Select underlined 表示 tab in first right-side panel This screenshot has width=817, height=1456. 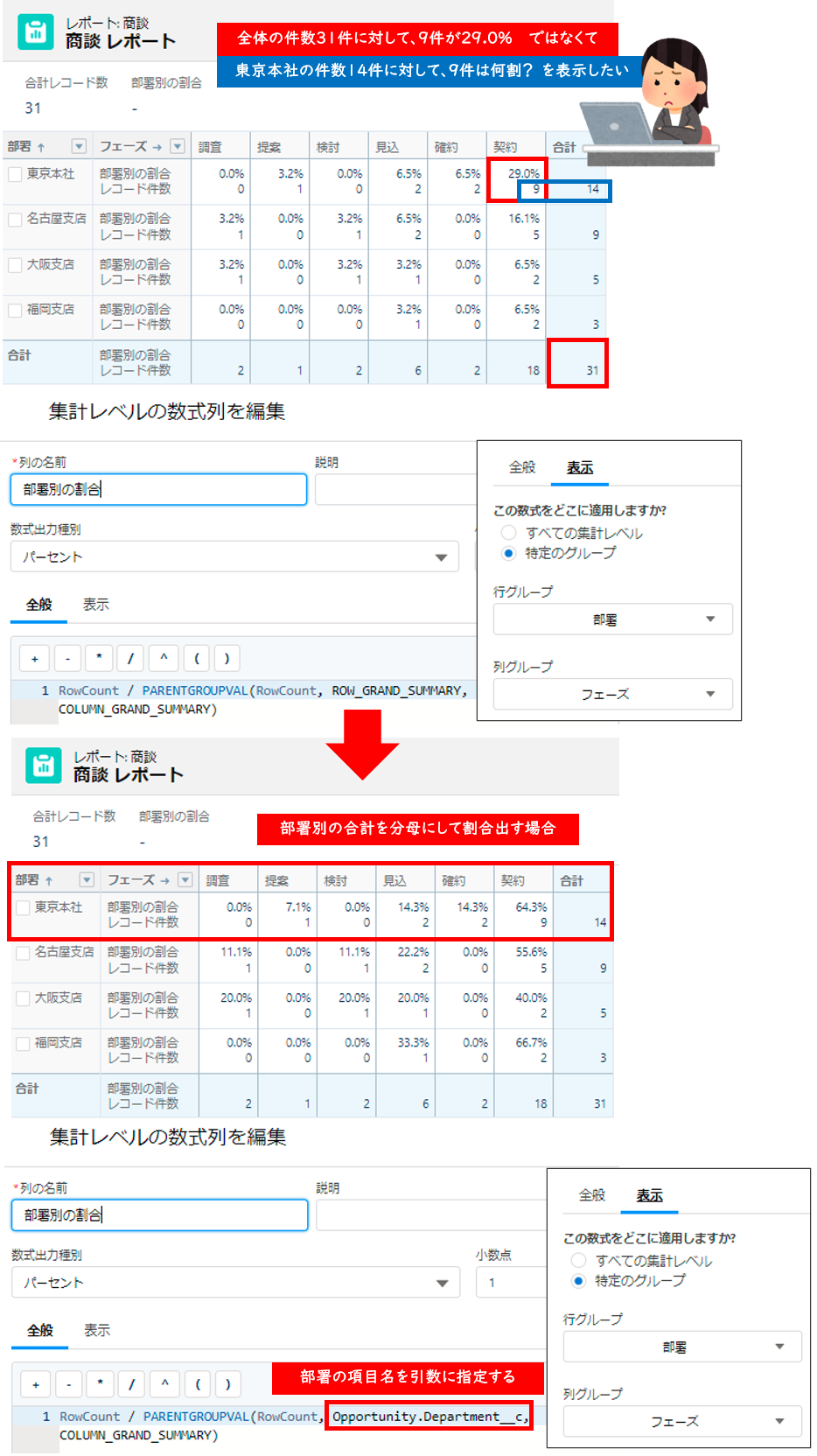point(580,467)
